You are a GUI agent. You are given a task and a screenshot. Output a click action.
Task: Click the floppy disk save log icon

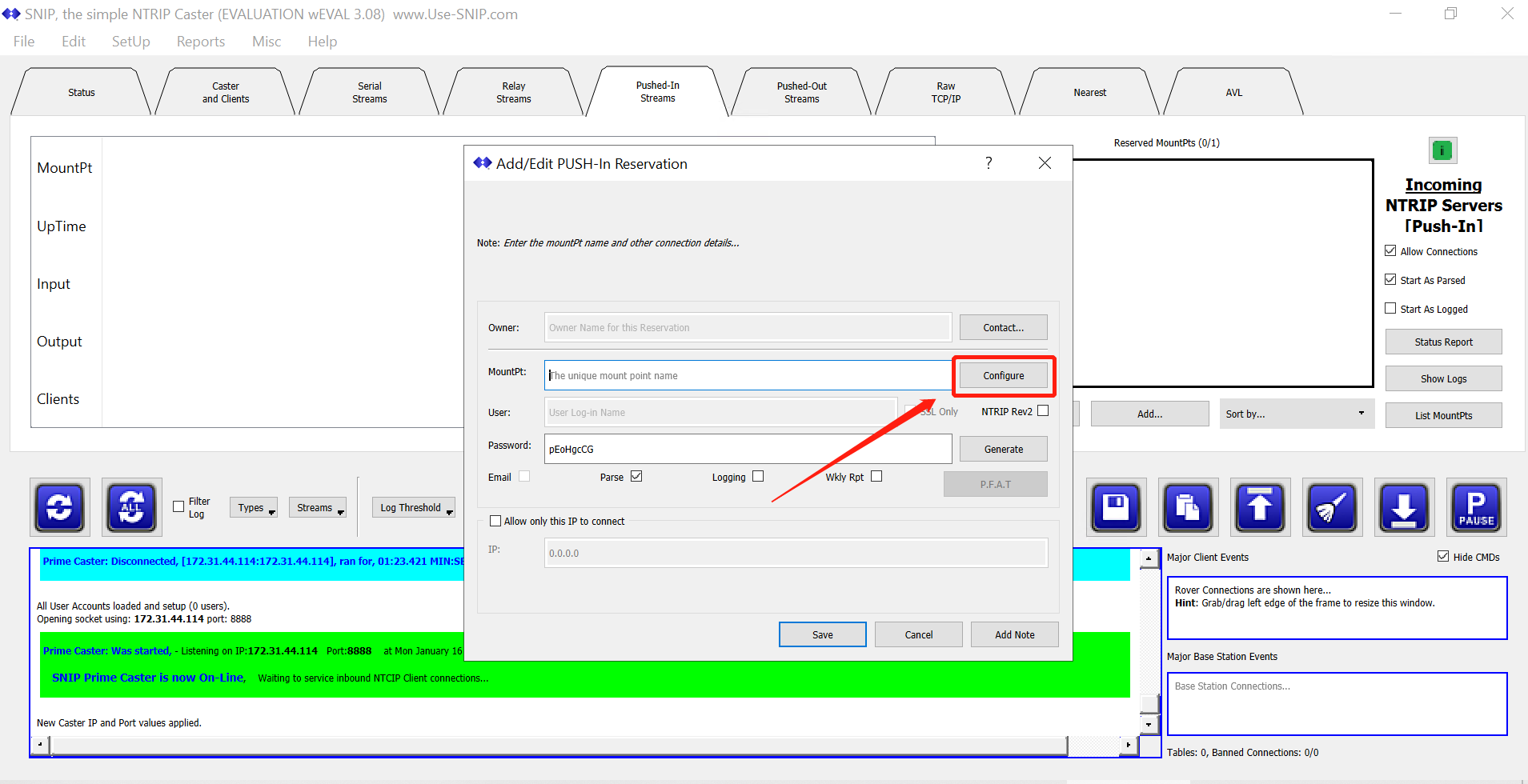click(1116, 507)
